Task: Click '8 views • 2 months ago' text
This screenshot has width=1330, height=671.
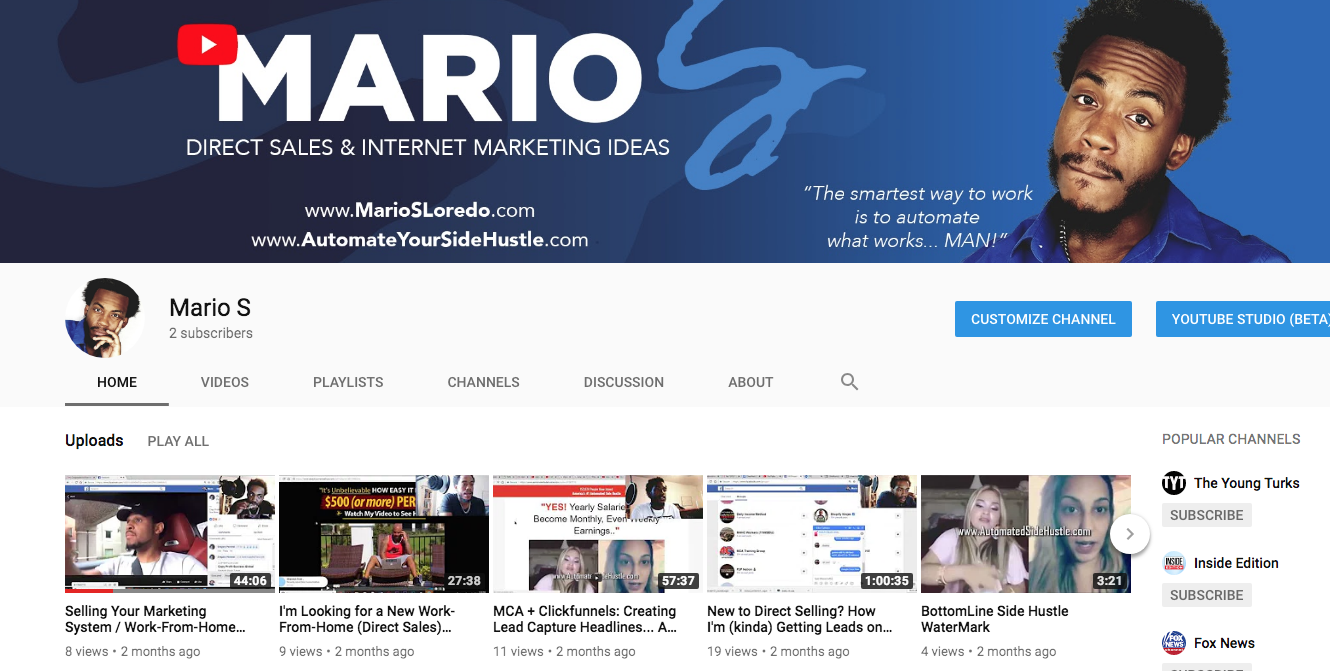Action: 133,651
